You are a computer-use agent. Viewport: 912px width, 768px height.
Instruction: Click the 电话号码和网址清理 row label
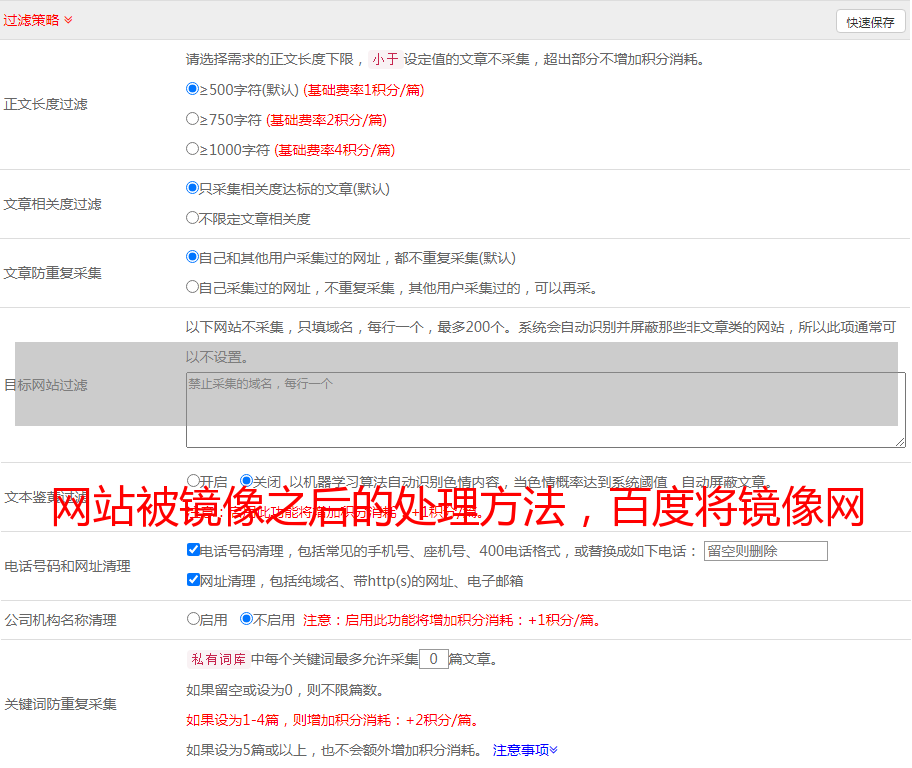67,566
